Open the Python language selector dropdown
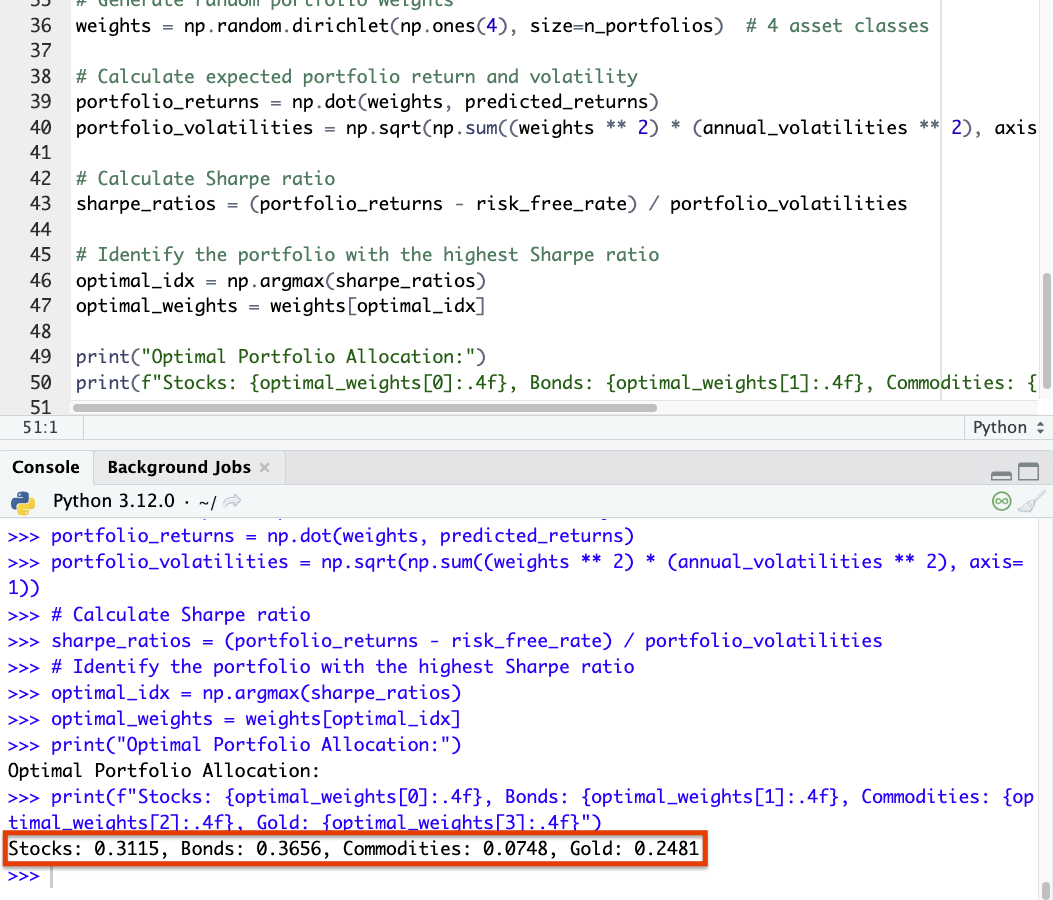1053x900 pixels. coord(1008,427)
